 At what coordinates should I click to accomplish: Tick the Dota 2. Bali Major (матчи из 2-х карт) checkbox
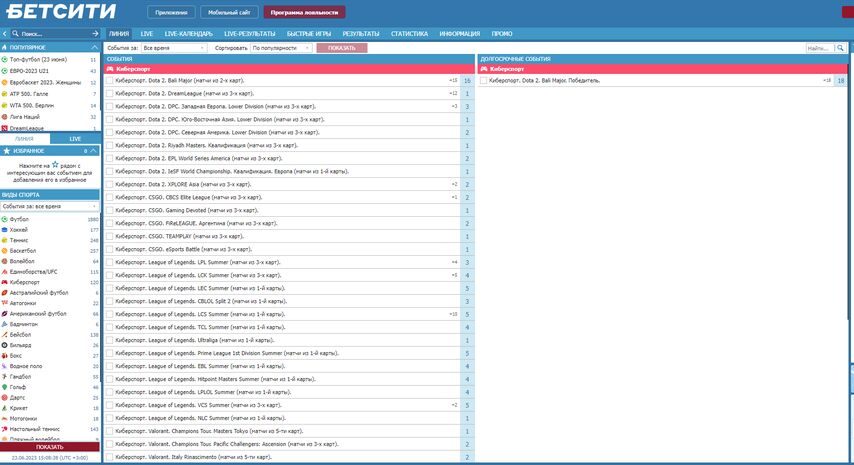tap(109, 81)
